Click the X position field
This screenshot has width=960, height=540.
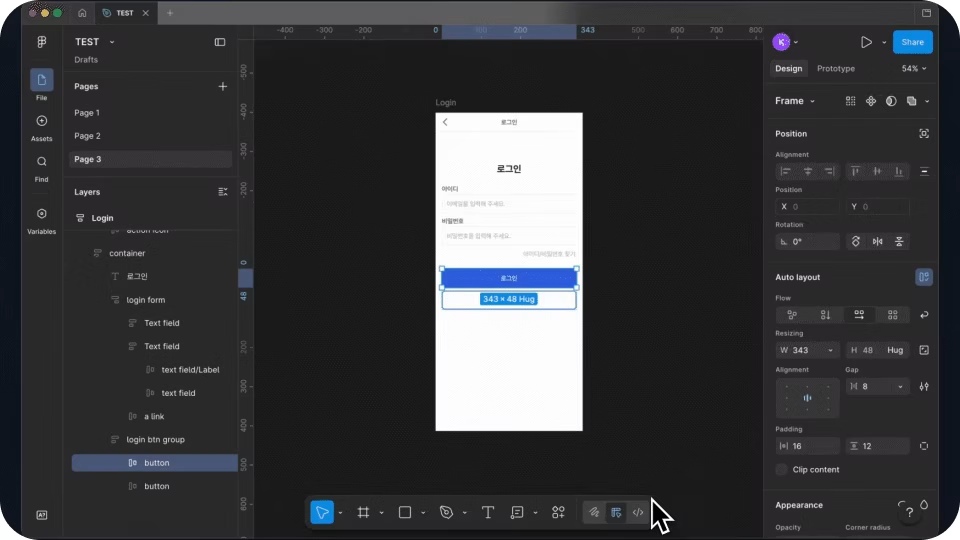point(808,206)
